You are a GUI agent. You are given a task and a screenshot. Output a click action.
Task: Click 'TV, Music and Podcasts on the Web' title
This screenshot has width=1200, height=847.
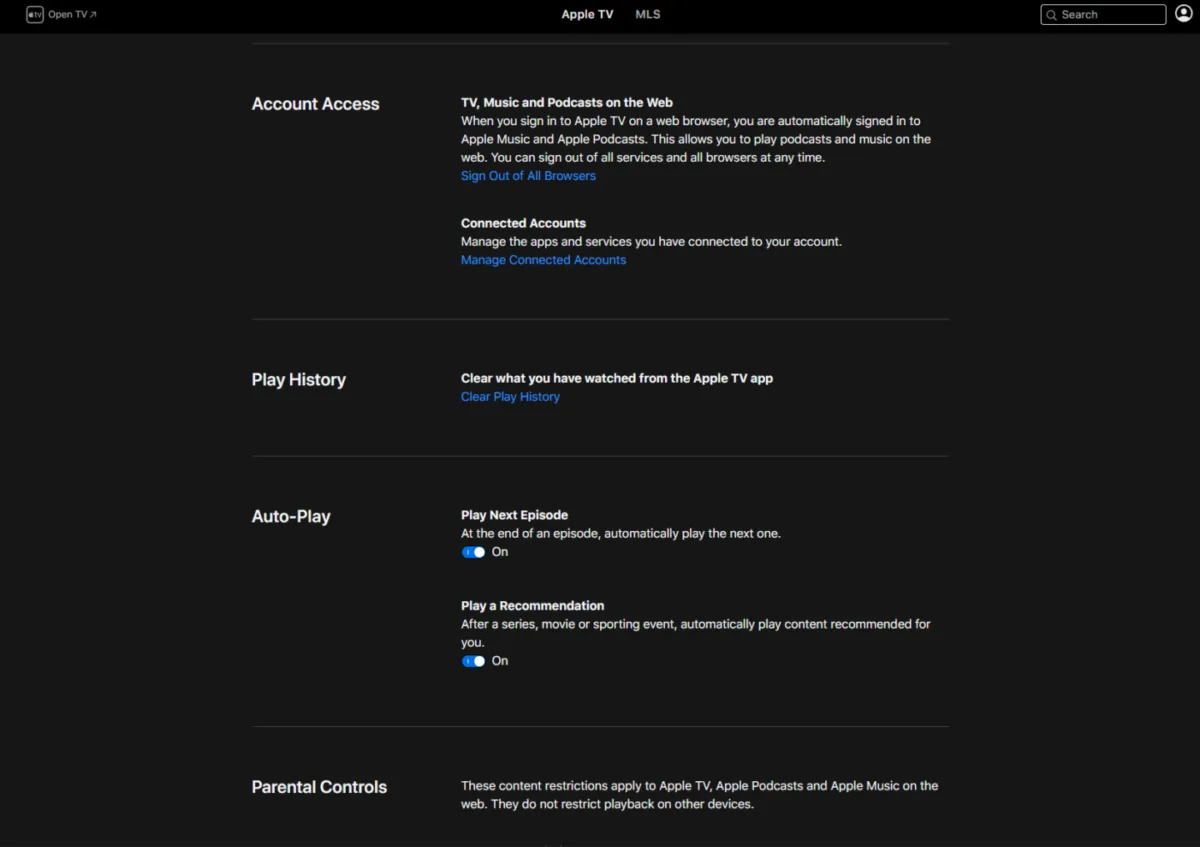click(567, 102)
